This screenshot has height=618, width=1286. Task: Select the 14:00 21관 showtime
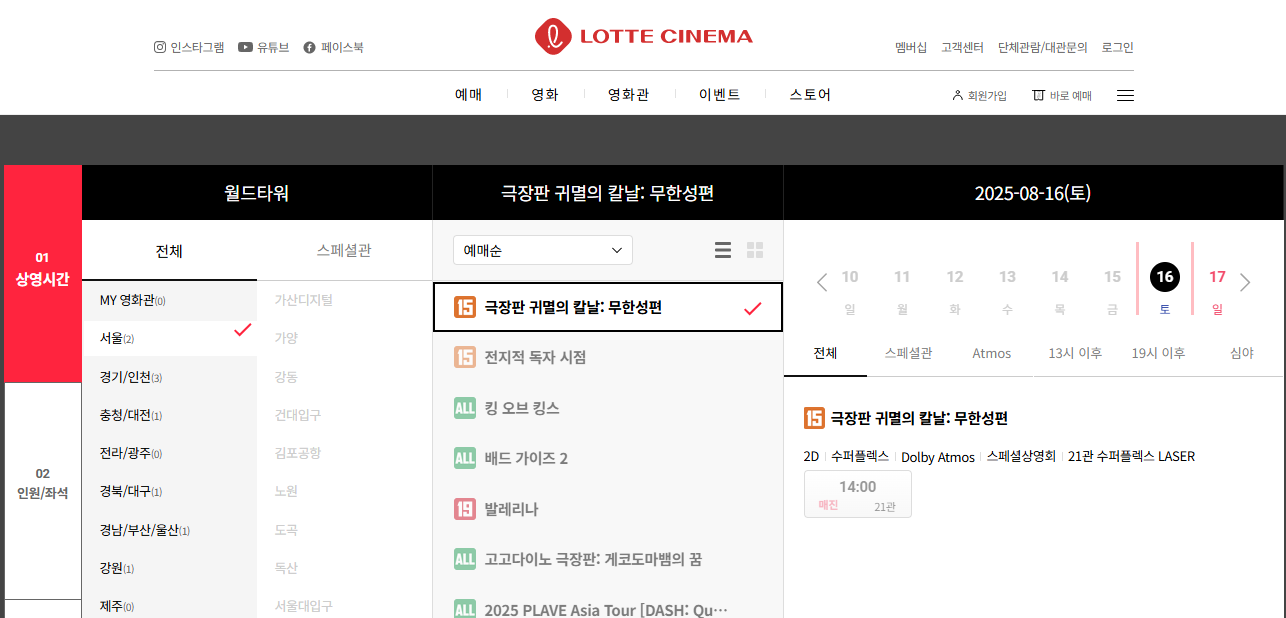click(x=858, y=494)
